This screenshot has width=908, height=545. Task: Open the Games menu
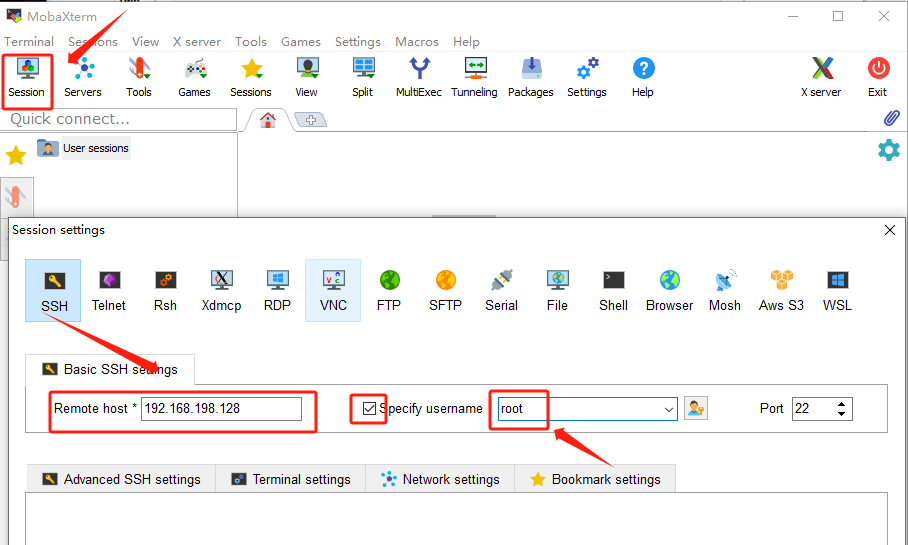pos(301,42)
